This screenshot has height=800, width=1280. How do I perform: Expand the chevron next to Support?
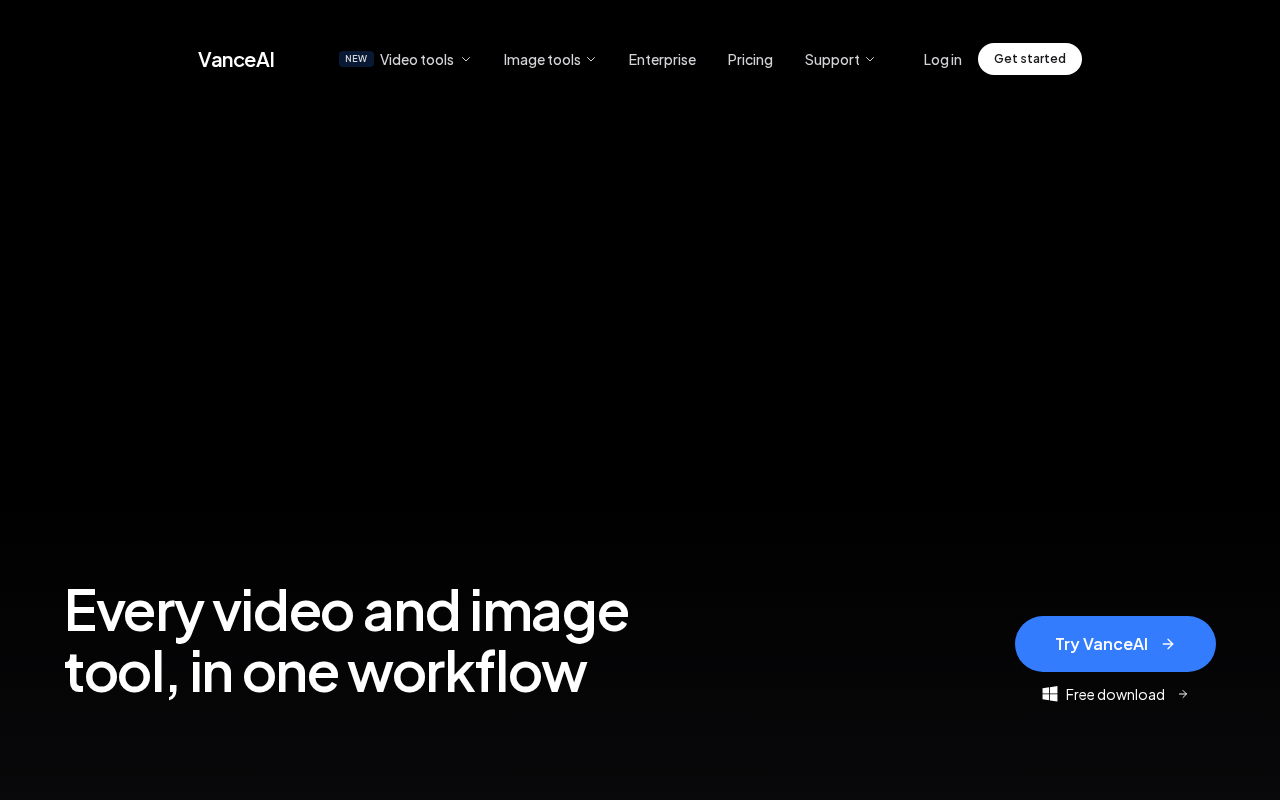[x=870, y=59]
